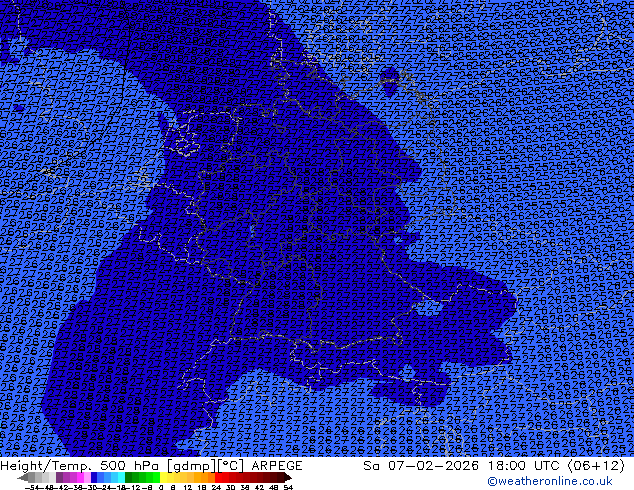Click the '[°C]' unit label
634x490 pixels.
(231, 466)
